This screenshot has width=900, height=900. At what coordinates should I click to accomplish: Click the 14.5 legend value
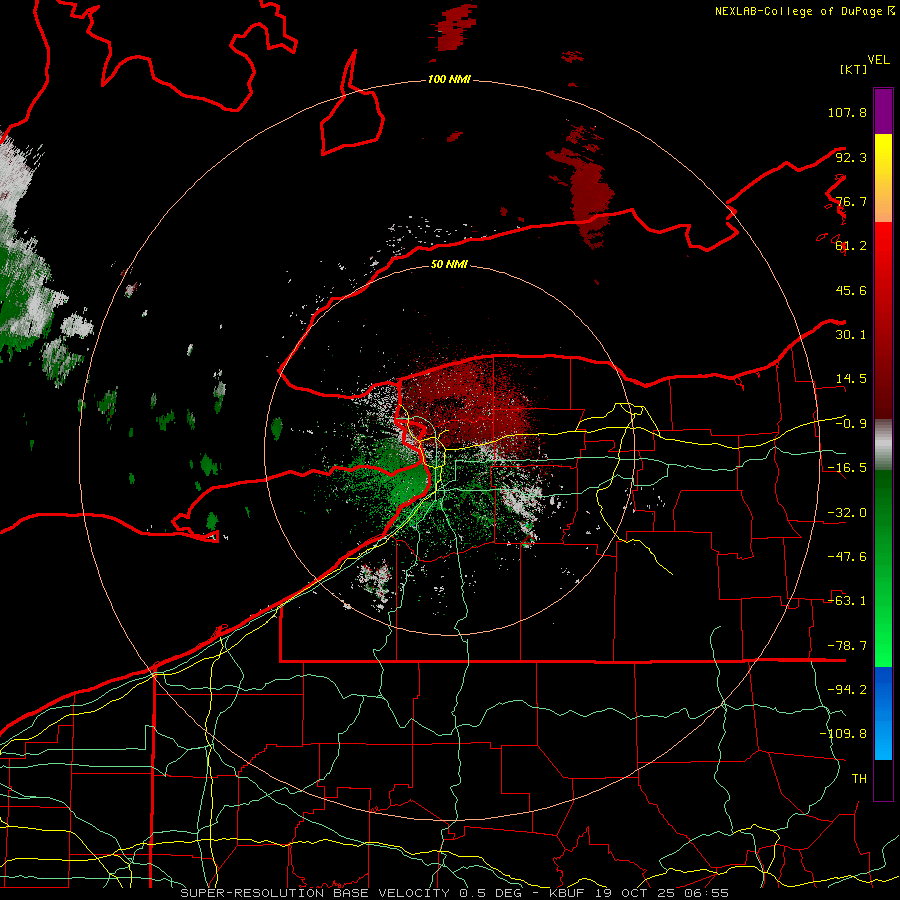851,379
